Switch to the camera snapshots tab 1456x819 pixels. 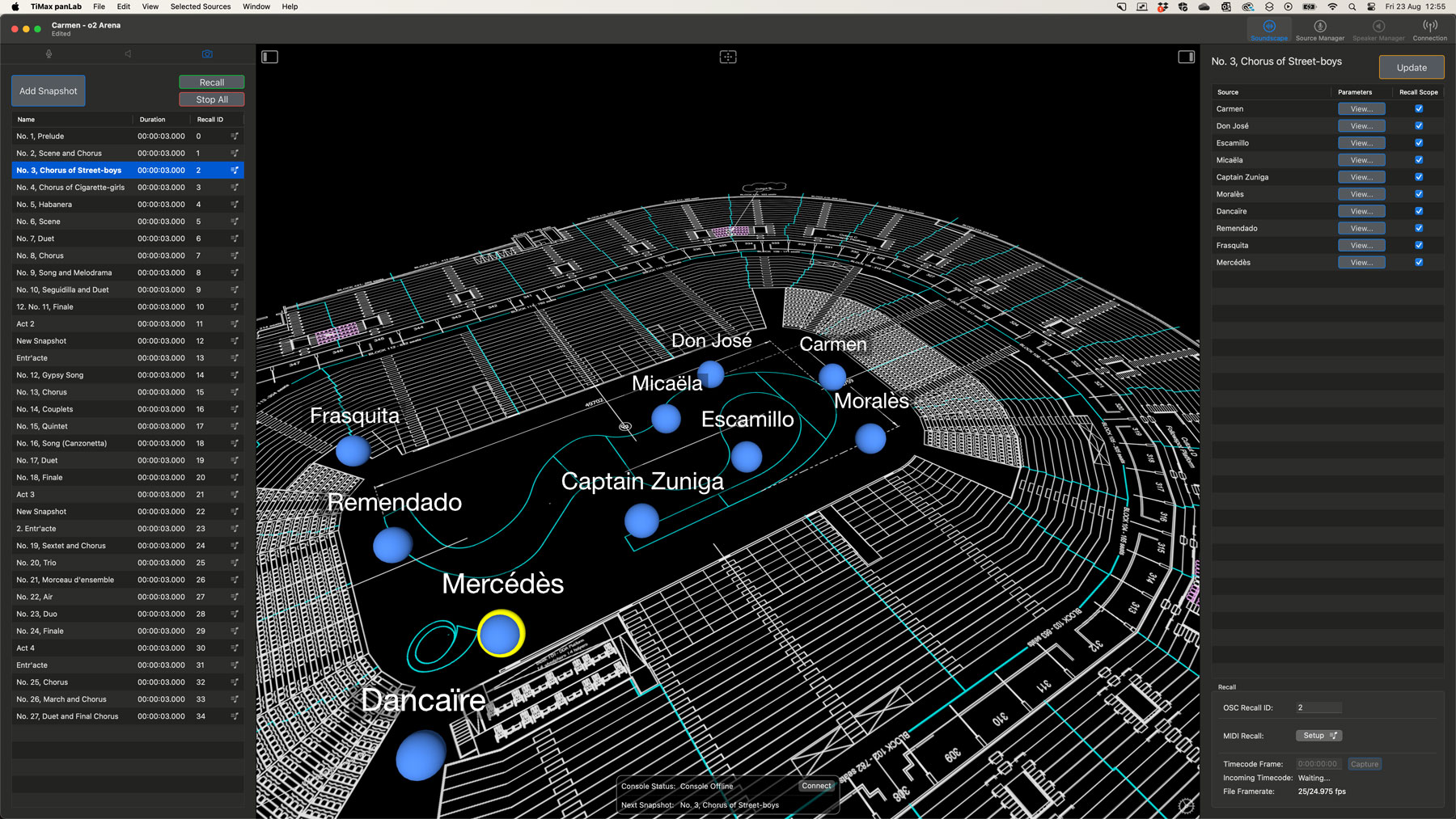pos(207,54)
